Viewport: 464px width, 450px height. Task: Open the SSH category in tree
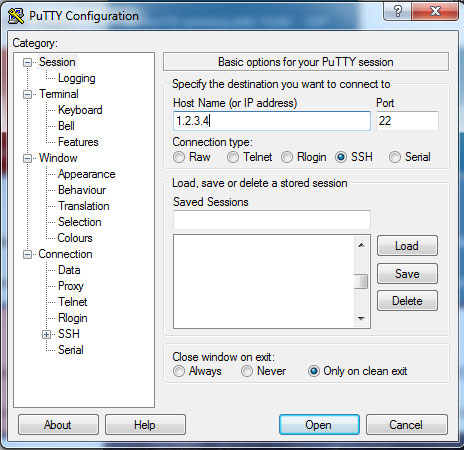pyautogui.click(x=69, y=334)
